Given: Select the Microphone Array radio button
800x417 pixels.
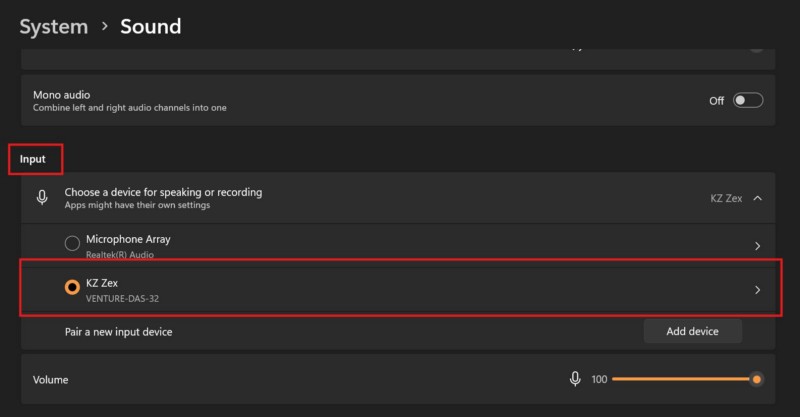Looking at the screenshot, I should (x=72, y=243).
